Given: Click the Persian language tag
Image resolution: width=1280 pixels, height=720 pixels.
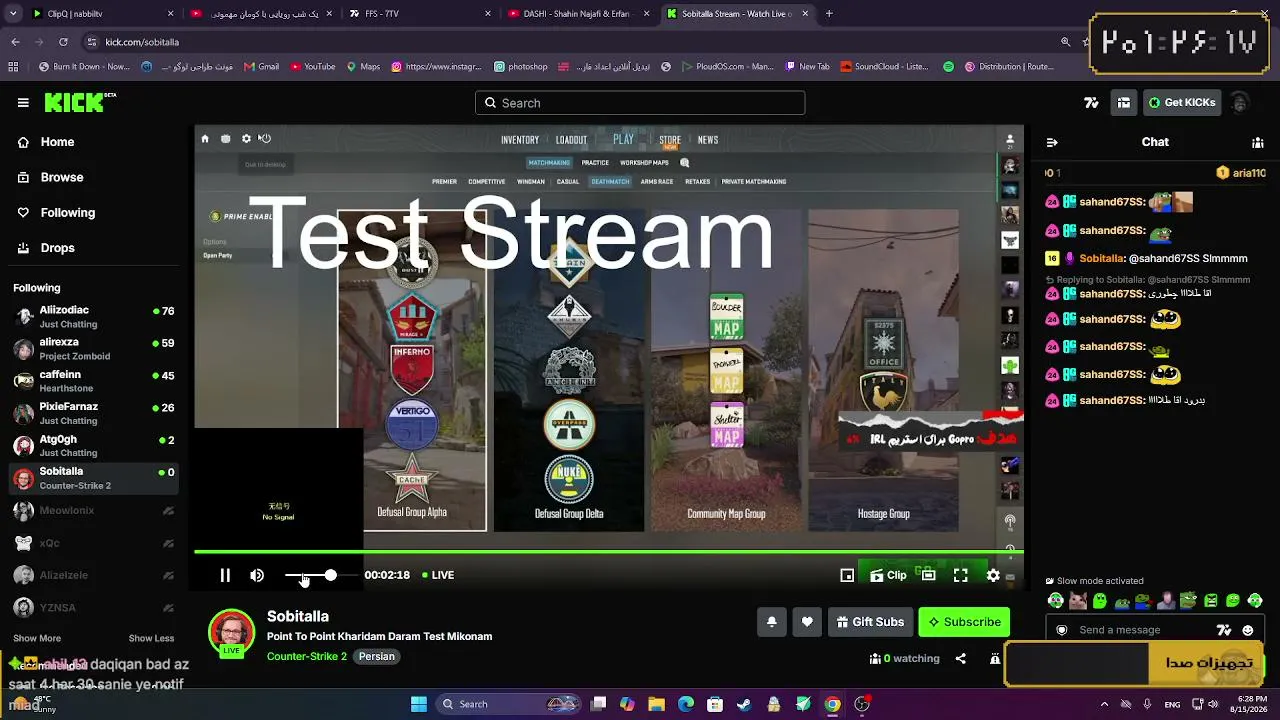Looking at the screenshot, I should [x=377, y=656].
